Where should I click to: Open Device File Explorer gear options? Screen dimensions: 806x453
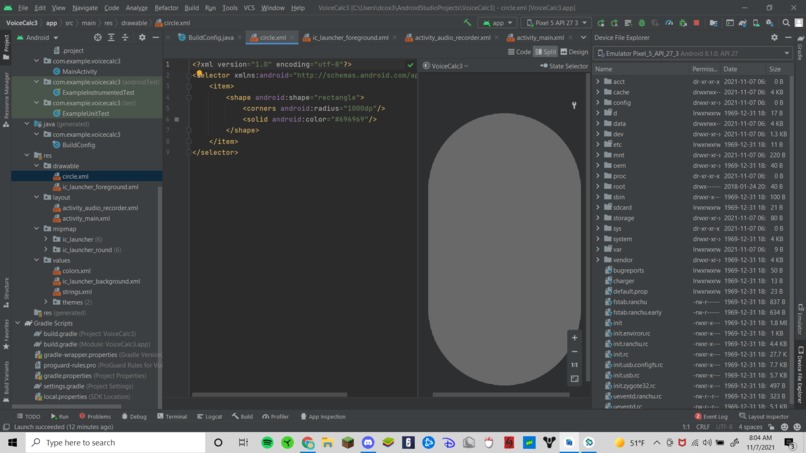click(x=774, y=38)
